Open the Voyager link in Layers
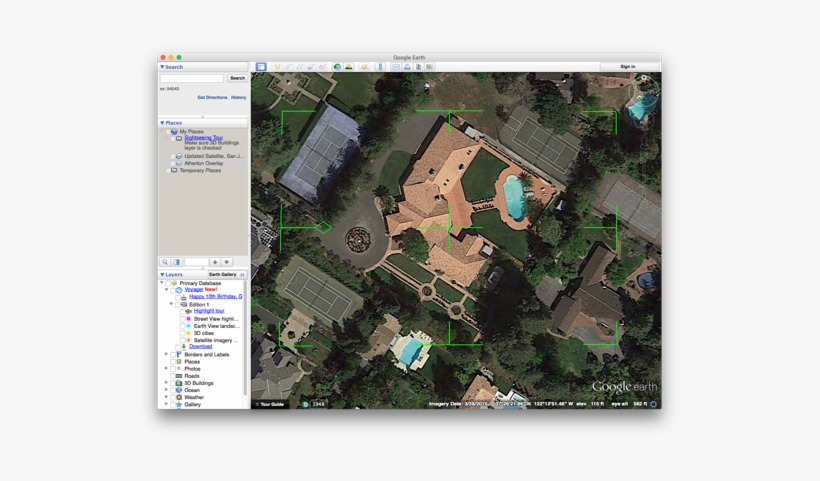Image resolution: width=820 pixels, height=481 pixels. point(193,290)
